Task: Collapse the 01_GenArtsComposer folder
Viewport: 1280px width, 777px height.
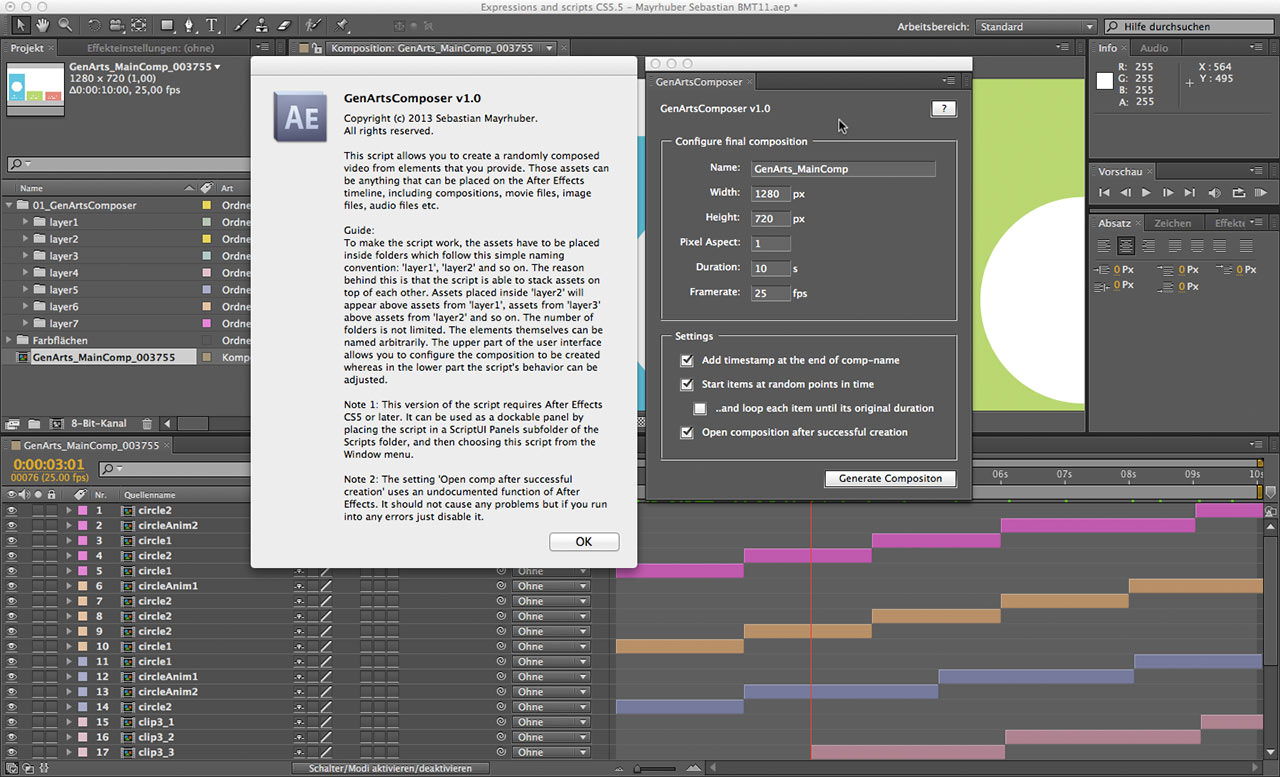Action: pos(9,205)
